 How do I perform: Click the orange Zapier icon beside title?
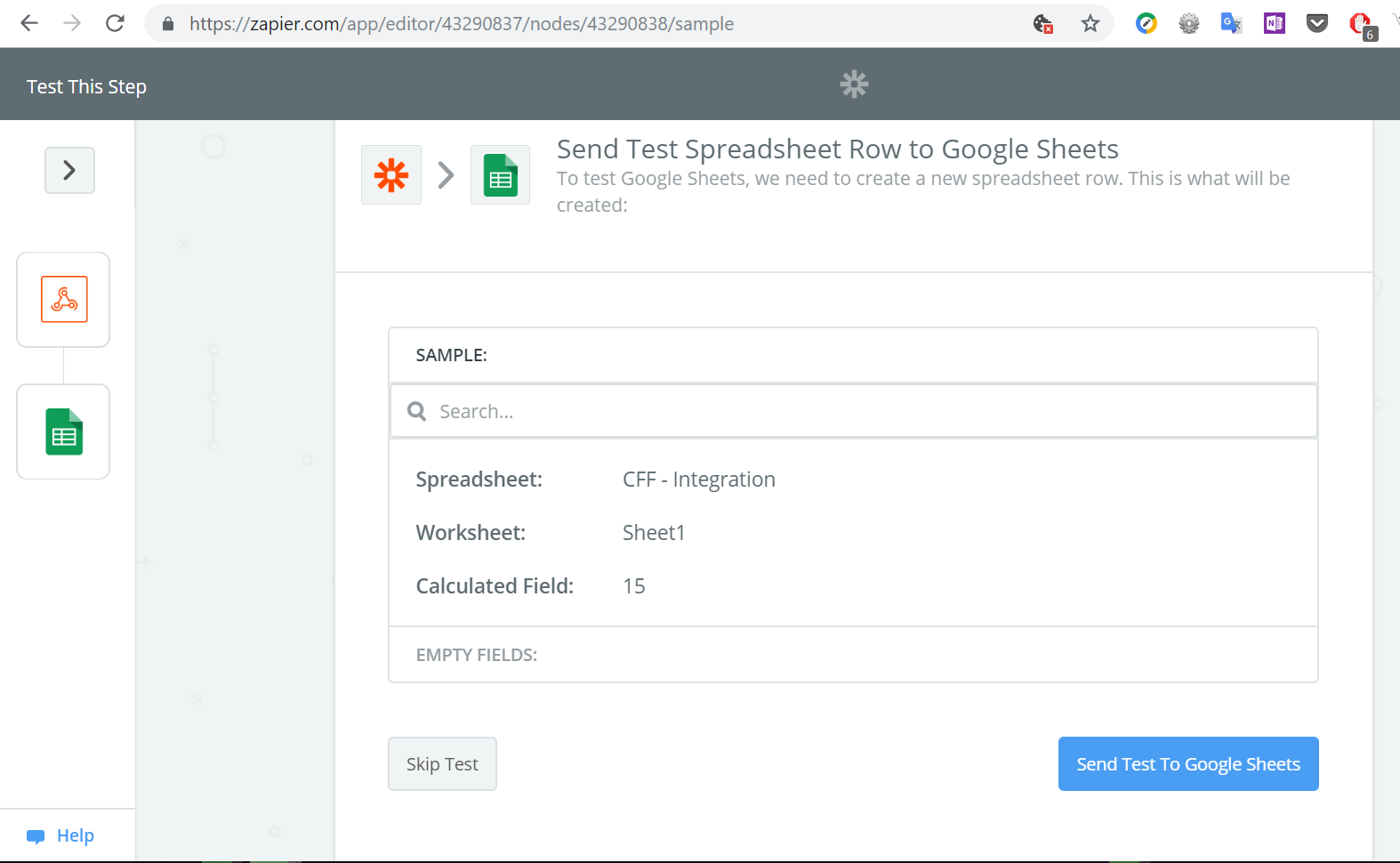(x=391, y=175)
